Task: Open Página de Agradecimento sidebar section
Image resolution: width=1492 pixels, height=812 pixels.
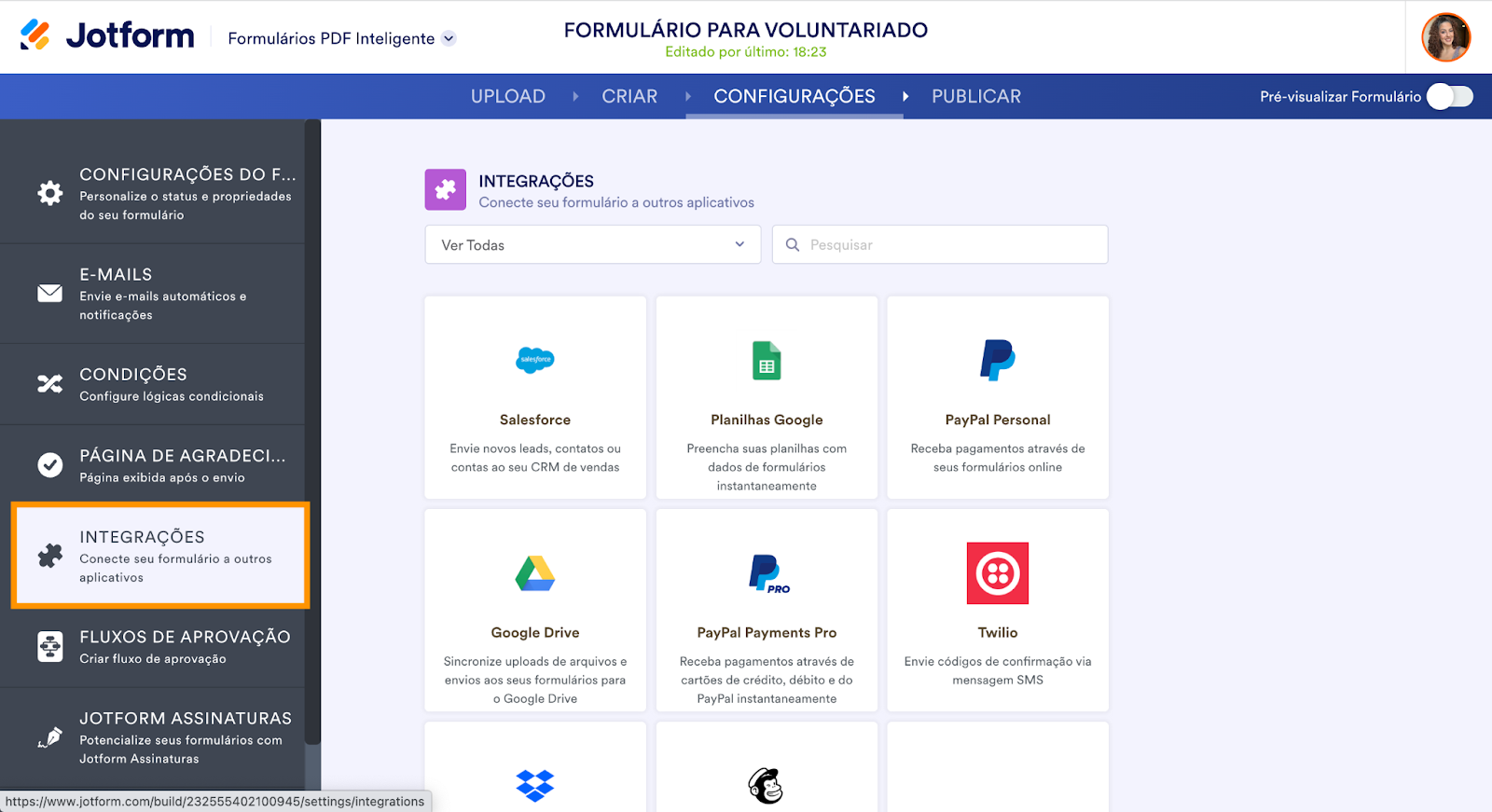Action: (153, 465)
